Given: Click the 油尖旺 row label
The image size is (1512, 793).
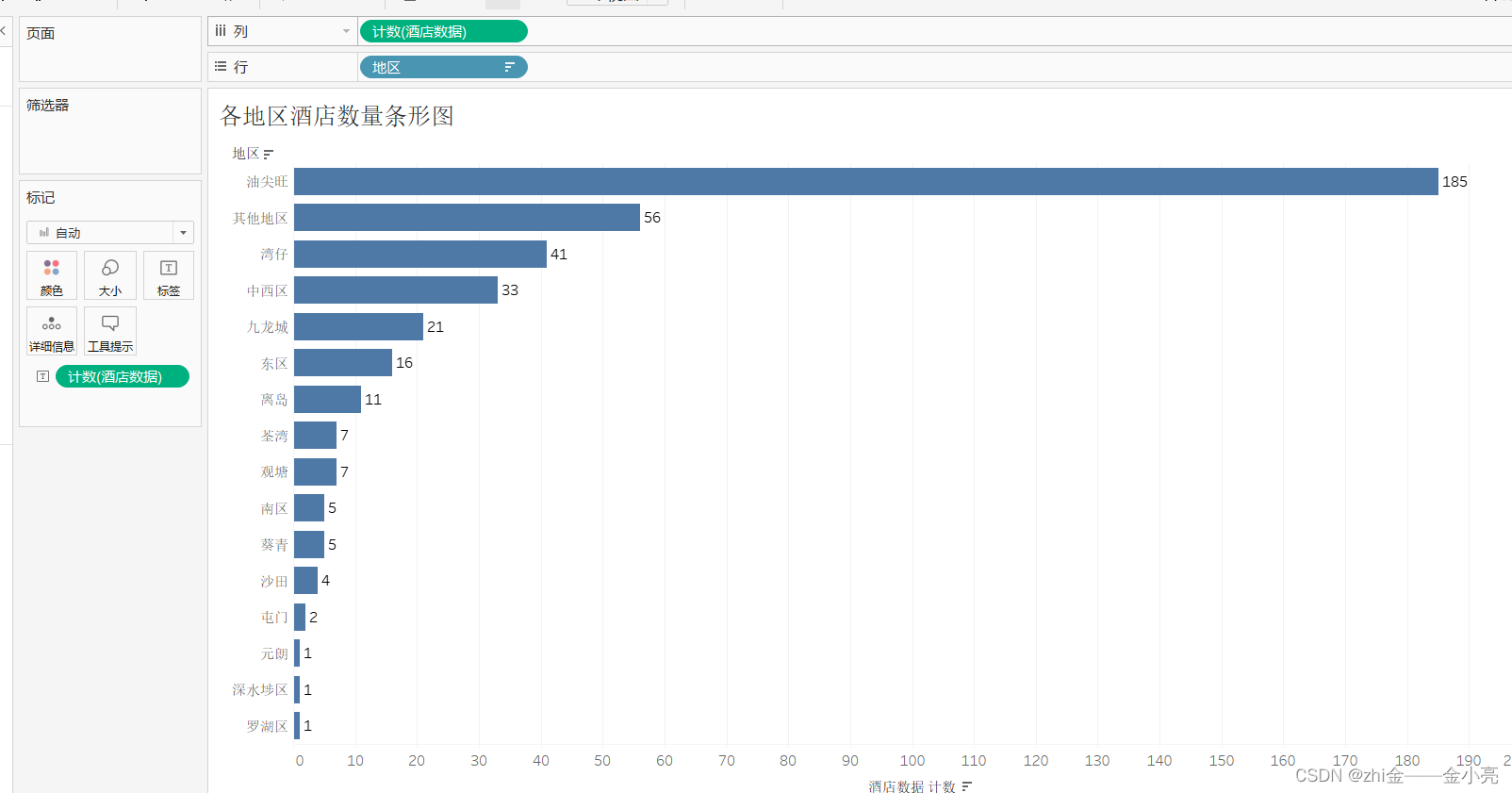Looking at the screenshot, I should tap(267, 182).
